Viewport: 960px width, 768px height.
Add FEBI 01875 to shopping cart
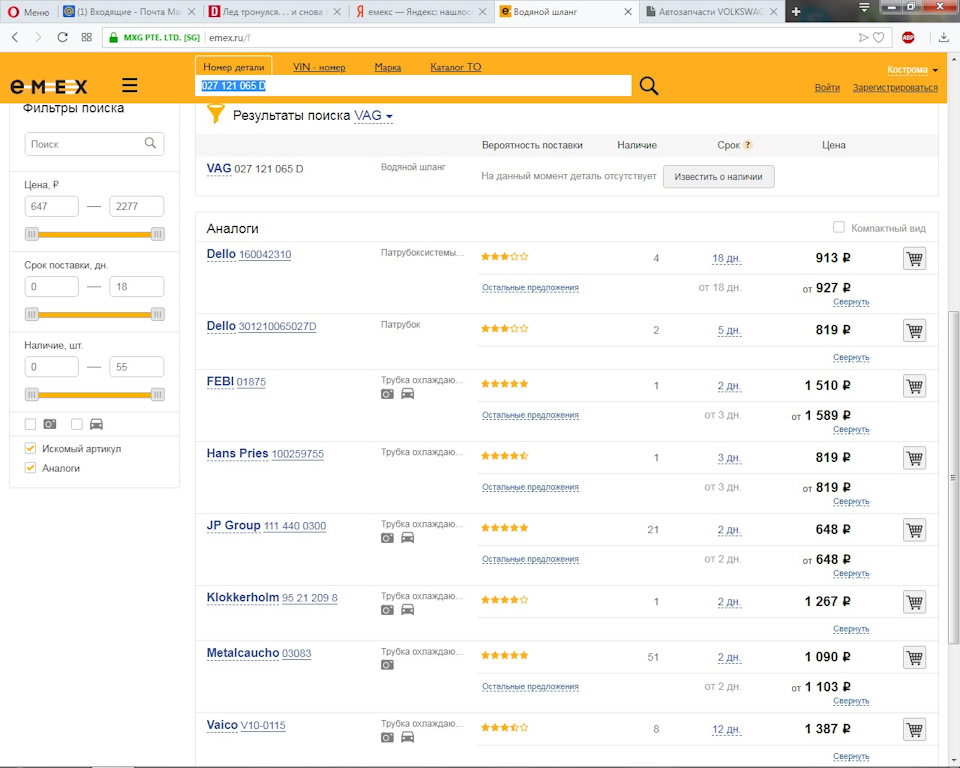point(914,386)
